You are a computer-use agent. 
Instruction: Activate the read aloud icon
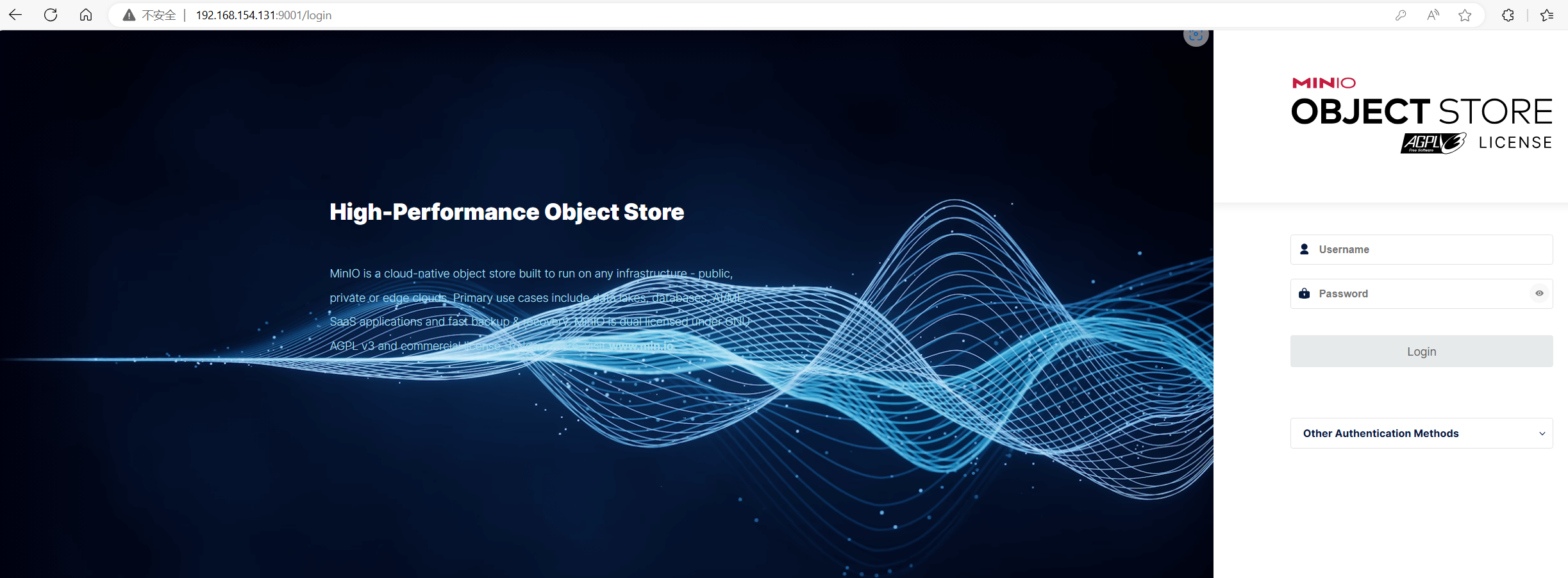click(x=1433, y=15)
